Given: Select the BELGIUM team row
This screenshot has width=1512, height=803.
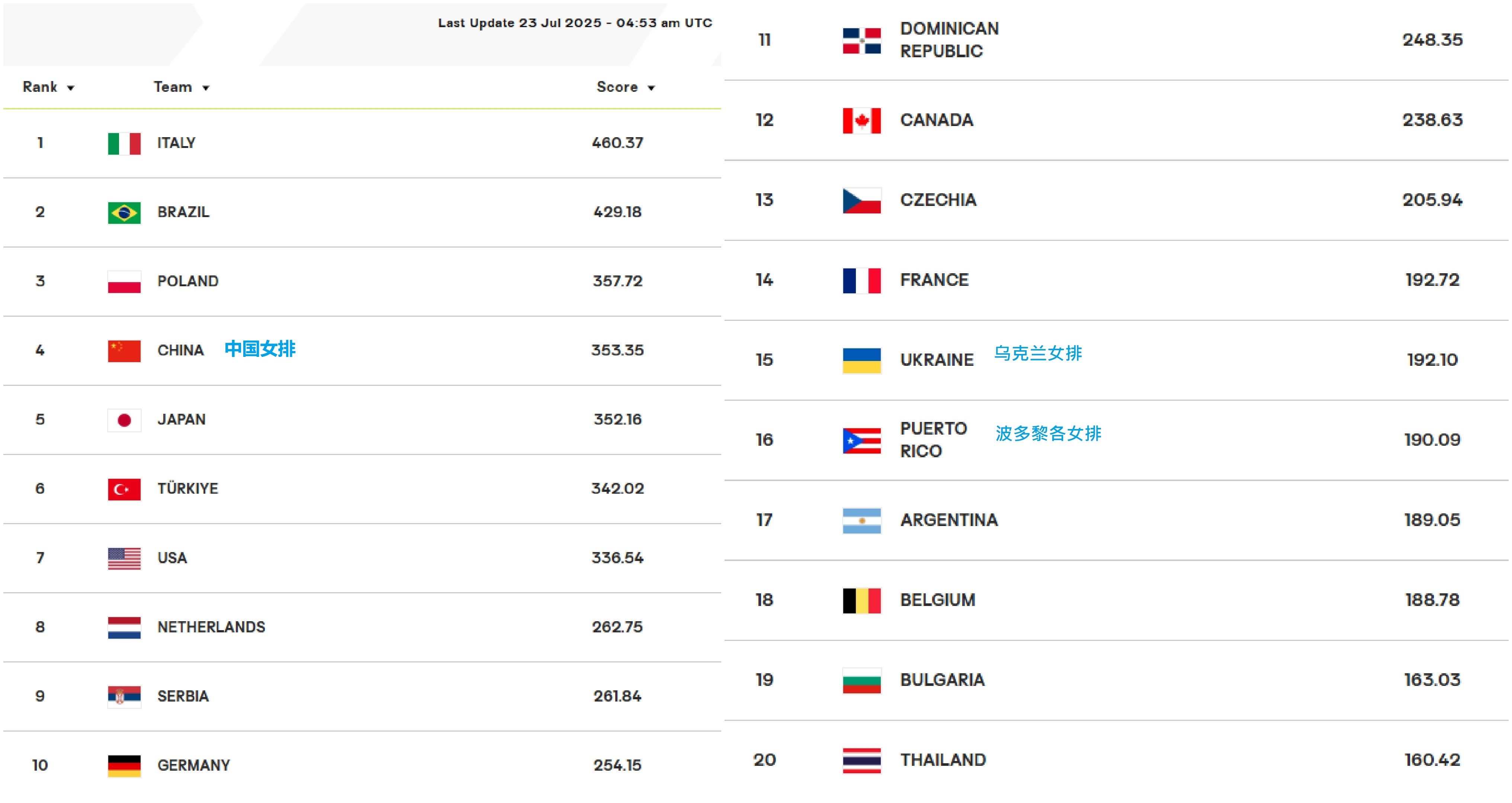Looking at the screenshot, I should 1116,601.
